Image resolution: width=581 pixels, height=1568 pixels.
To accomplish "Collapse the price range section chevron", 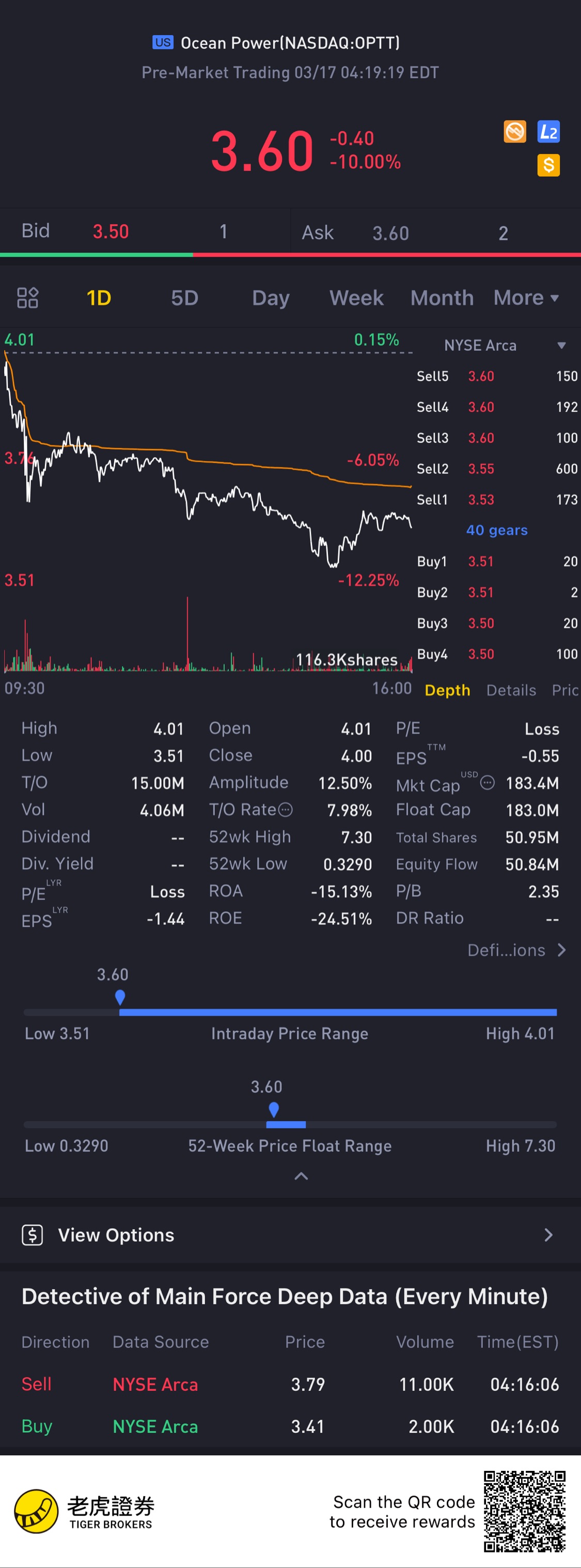I will pos(301,1176).
